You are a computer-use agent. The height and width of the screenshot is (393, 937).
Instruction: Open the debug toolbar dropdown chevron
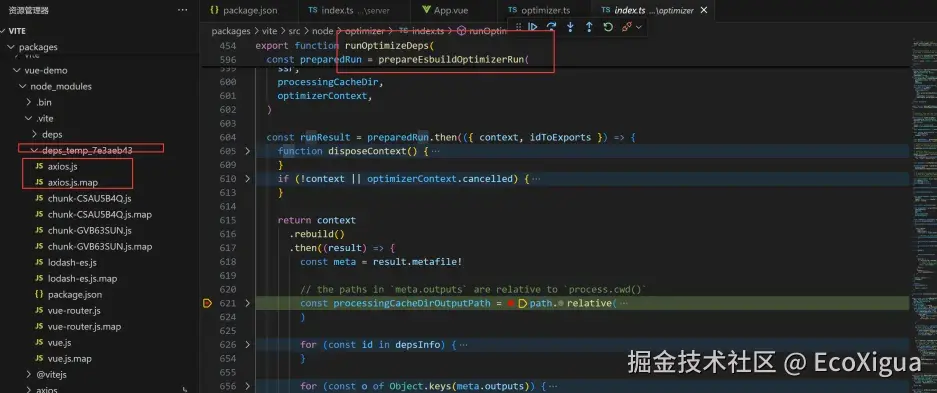click(639, 27)
